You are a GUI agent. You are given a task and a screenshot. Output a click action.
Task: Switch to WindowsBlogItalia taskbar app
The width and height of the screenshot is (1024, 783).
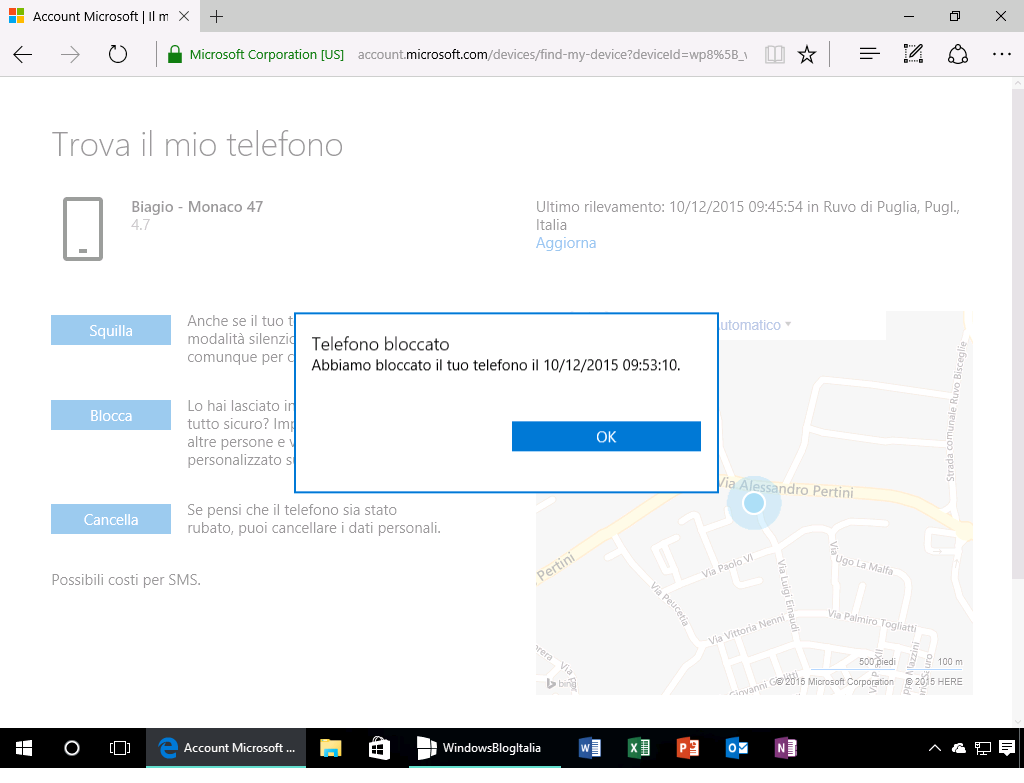pyautogui.click(x=485, y=748)
